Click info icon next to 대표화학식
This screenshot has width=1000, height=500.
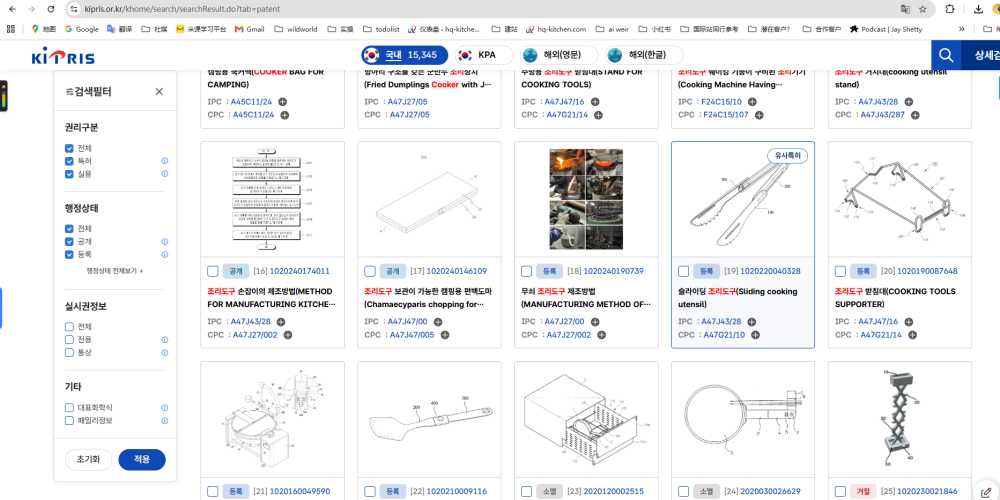165,408
